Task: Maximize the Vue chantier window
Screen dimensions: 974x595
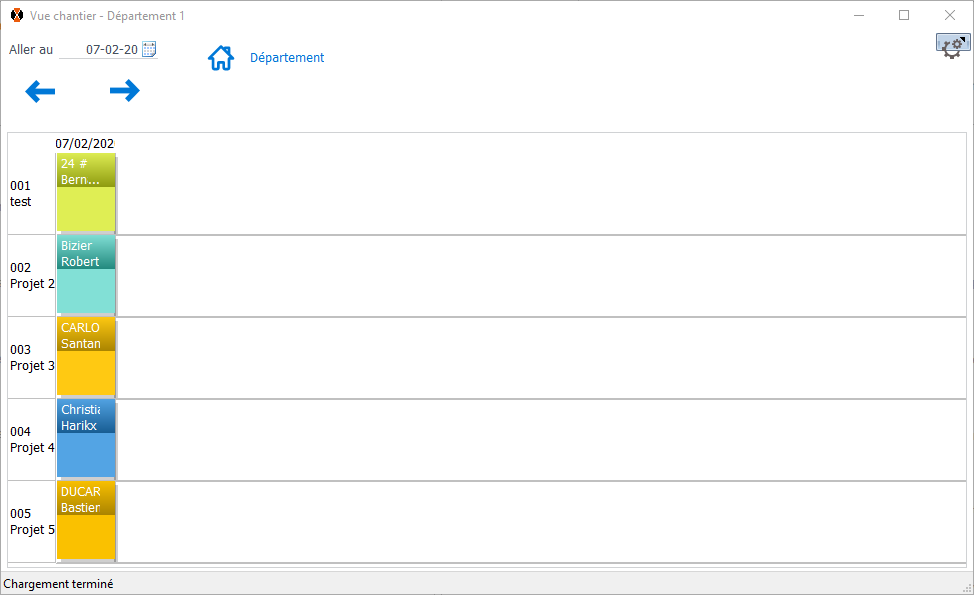Action: [904, 15]
